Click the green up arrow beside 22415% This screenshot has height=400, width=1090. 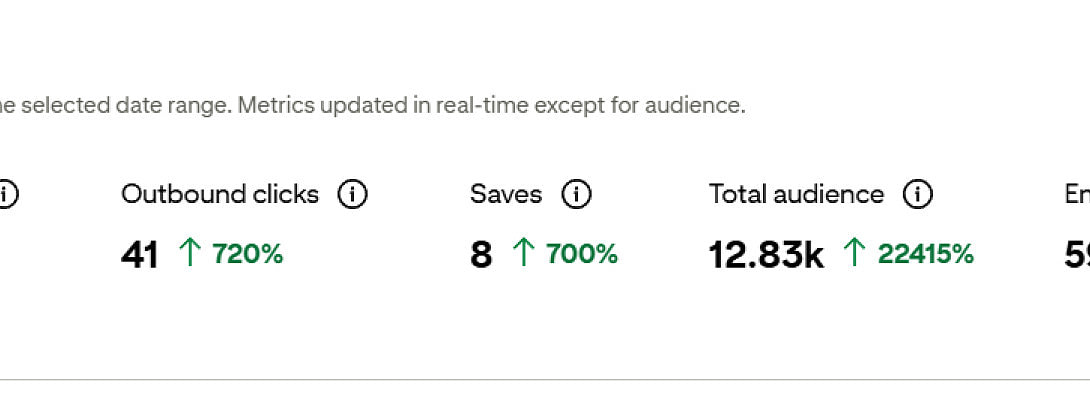tap(853, 254)
